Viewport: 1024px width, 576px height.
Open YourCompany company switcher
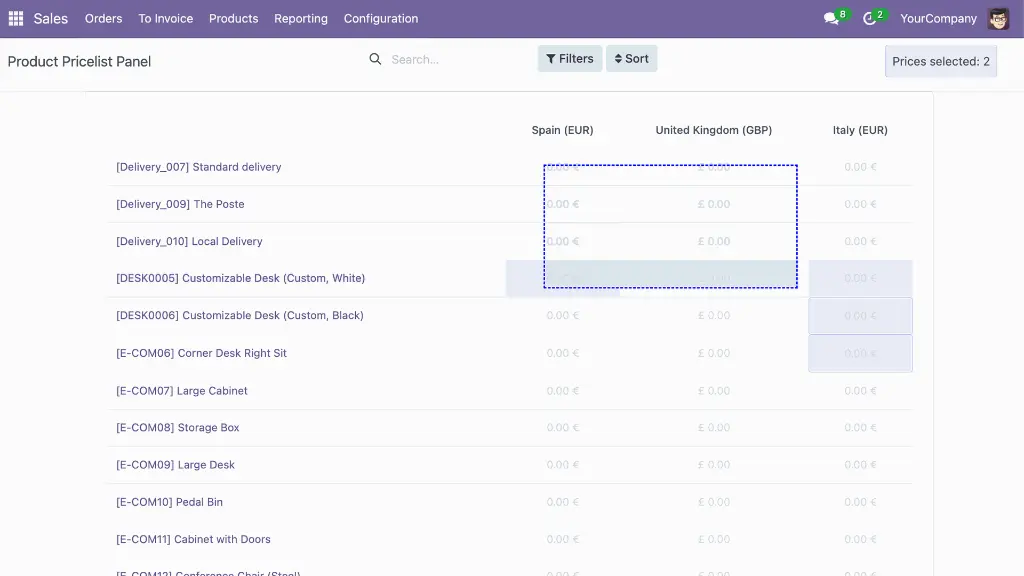tap(938, 19)
